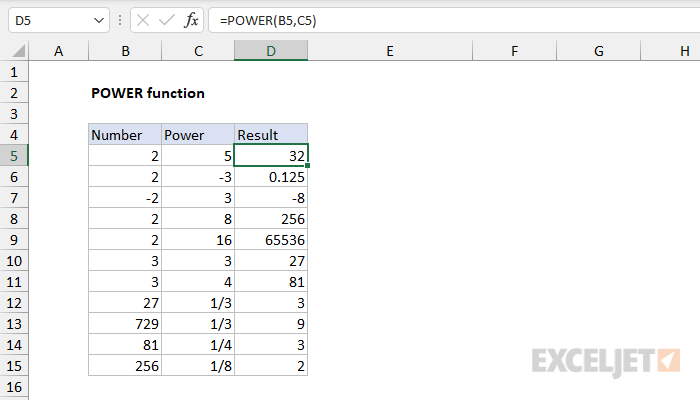Expand the Name Box dropdown arrow
Viewport: 700px width, 400px height.
pos(99,21)
